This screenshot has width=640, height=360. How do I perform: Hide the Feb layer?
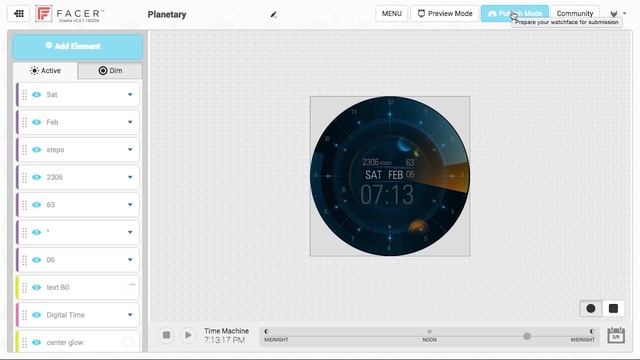37,122
